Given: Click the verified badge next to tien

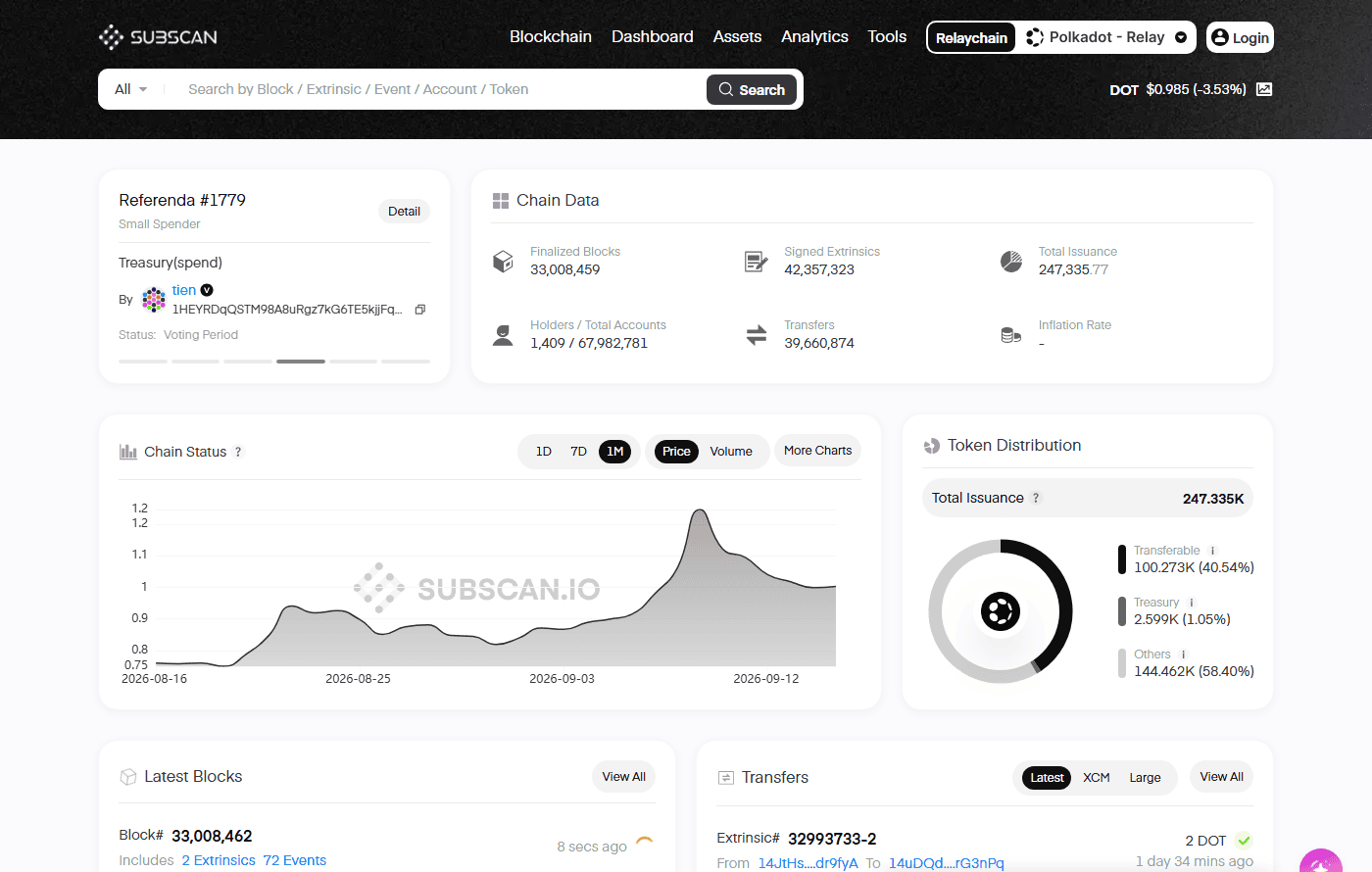Looking at the screenshot, I should [x=207, y=290].
